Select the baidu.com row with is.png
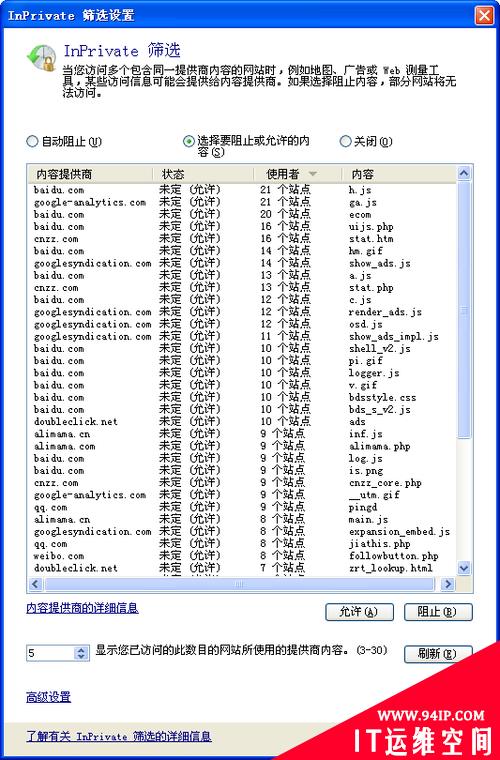The height and width of the screenshot is (760, 500). (242, 471)
